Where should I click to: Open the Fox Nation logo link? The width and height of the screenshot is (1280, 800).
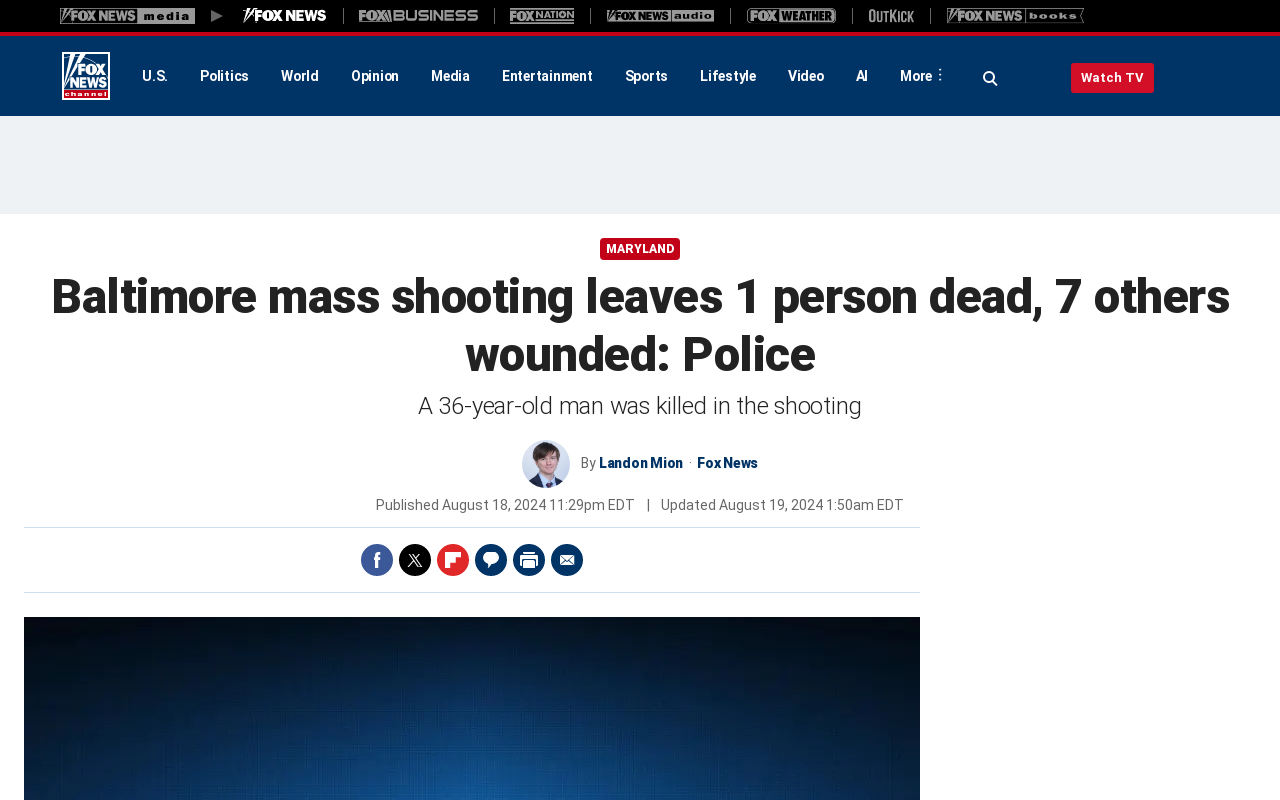(542, 16)
